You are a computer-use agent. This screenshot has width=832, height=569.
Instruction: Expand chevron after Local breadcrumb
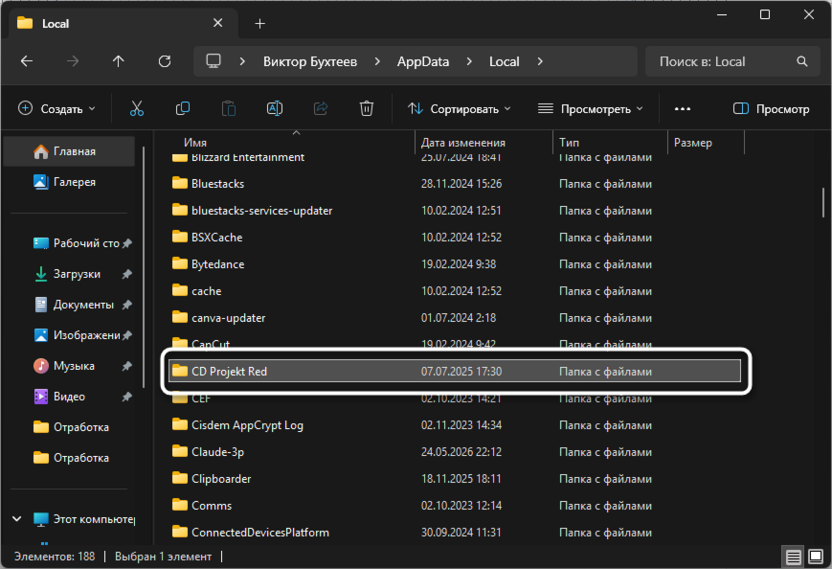coord(540,62)
